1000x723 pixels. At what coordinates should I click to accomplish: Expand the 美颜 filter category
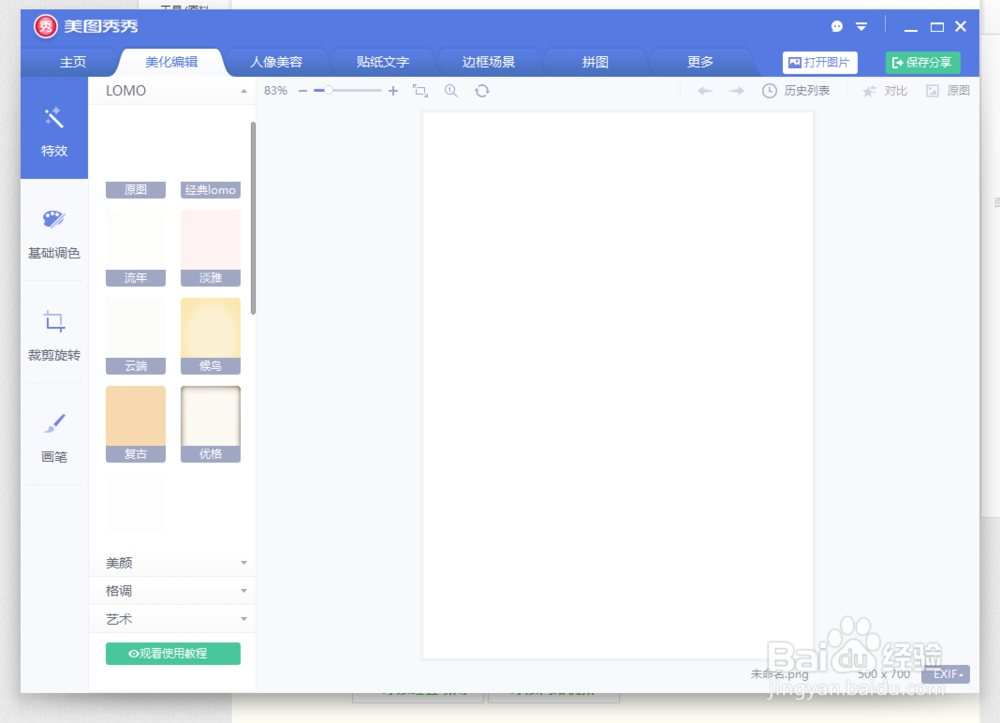point(172,562)
